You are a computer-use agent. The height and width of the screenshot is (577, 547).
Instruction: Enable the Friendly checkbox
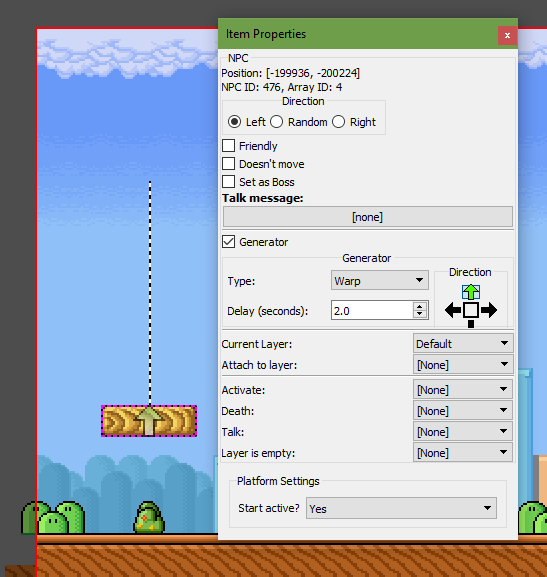pyautogui.click(x=229, y=146)
